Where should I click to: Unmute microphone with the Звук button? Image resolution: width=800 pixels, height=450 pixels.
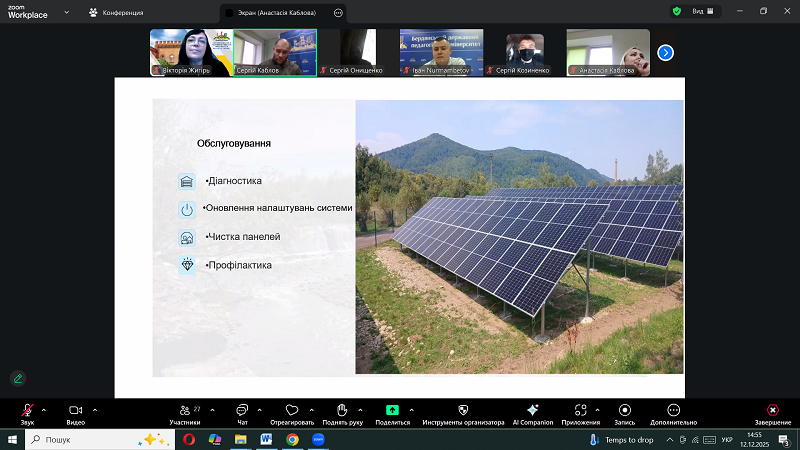(x=27, y=410)
